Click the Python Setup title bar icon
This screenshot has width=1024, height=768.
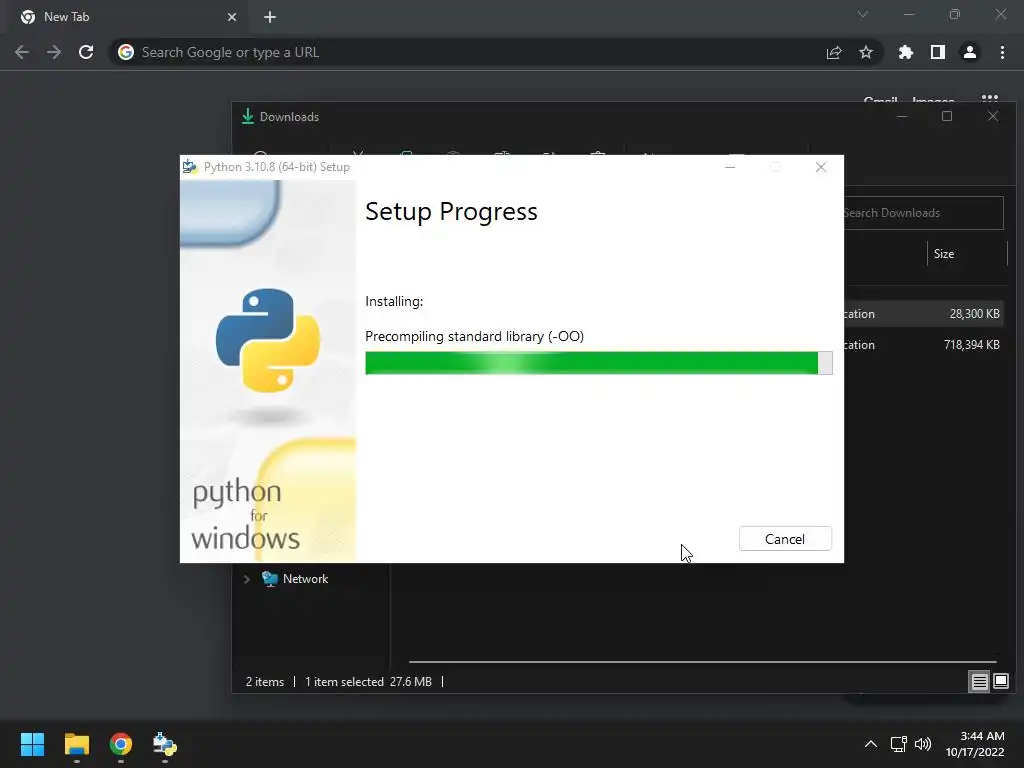[x=189, y=167]
